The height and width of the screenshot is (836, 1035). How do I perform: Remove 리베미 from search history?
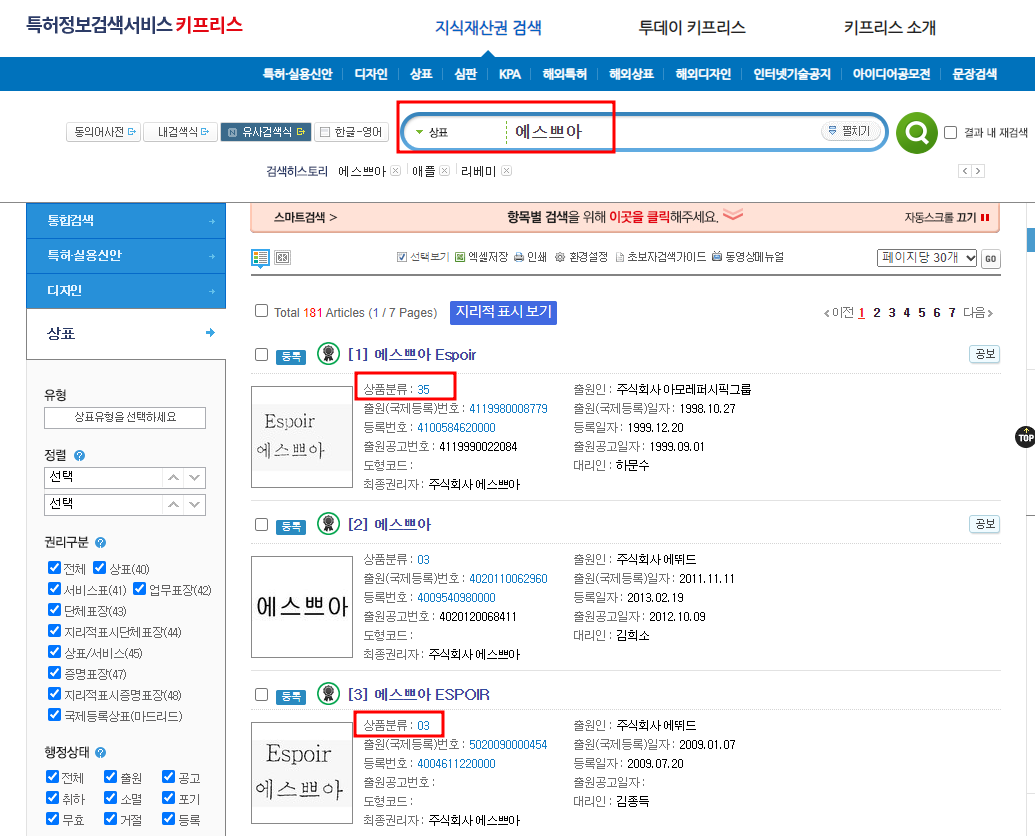[506, 171]
